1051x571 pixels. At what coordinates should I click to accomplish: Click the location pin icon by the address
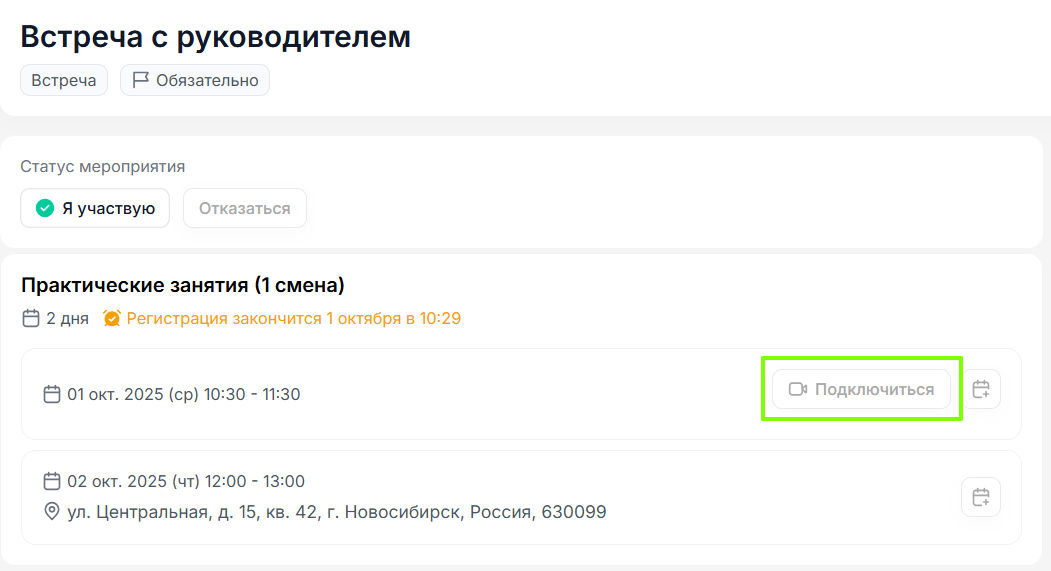(x=52, y=512)
